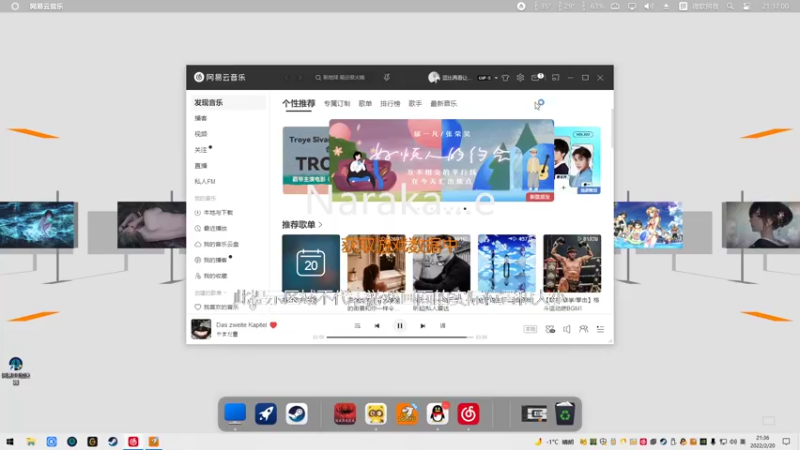Screen dimensions: 800x450
Task: Pause the current song
Action: [399, 326]
